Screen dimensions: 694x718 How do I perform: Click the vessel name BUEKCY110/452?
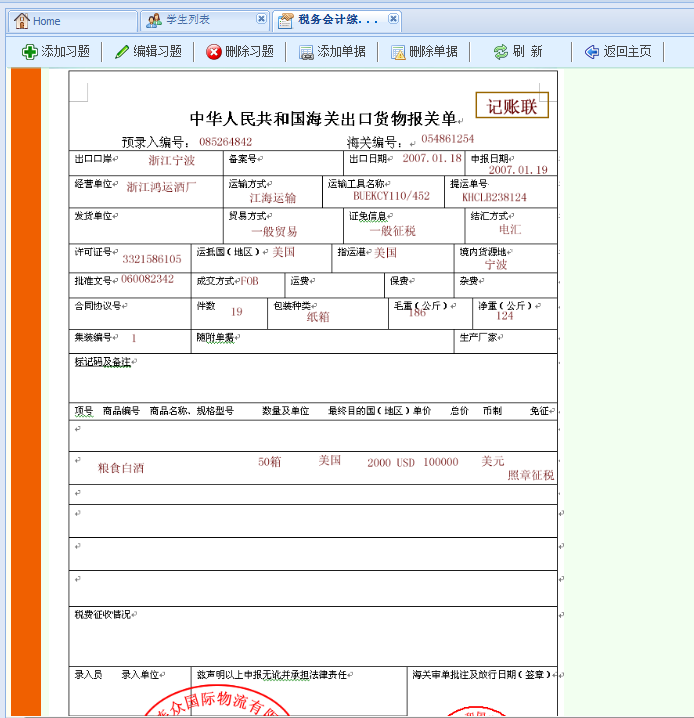pos(391,196)
